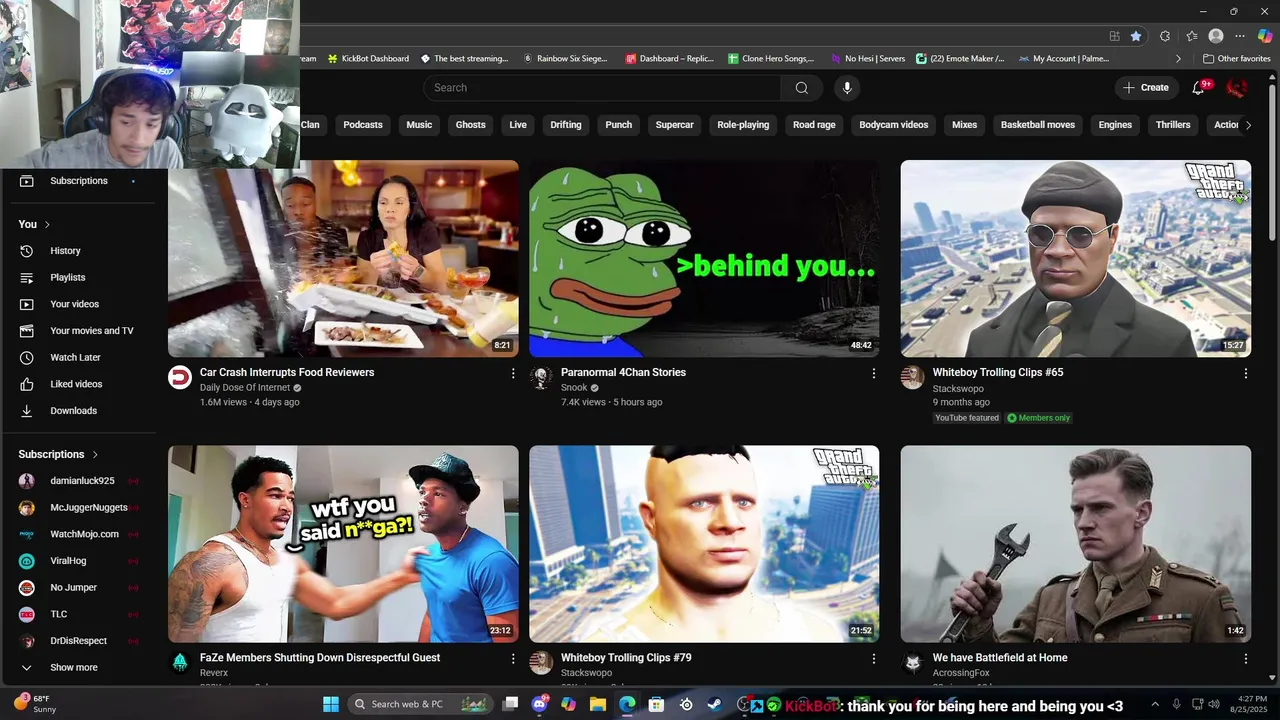This screenshot has width=1280, height=720.
Task: Open more options for FaZe Members video
Action: coord(513,659)
